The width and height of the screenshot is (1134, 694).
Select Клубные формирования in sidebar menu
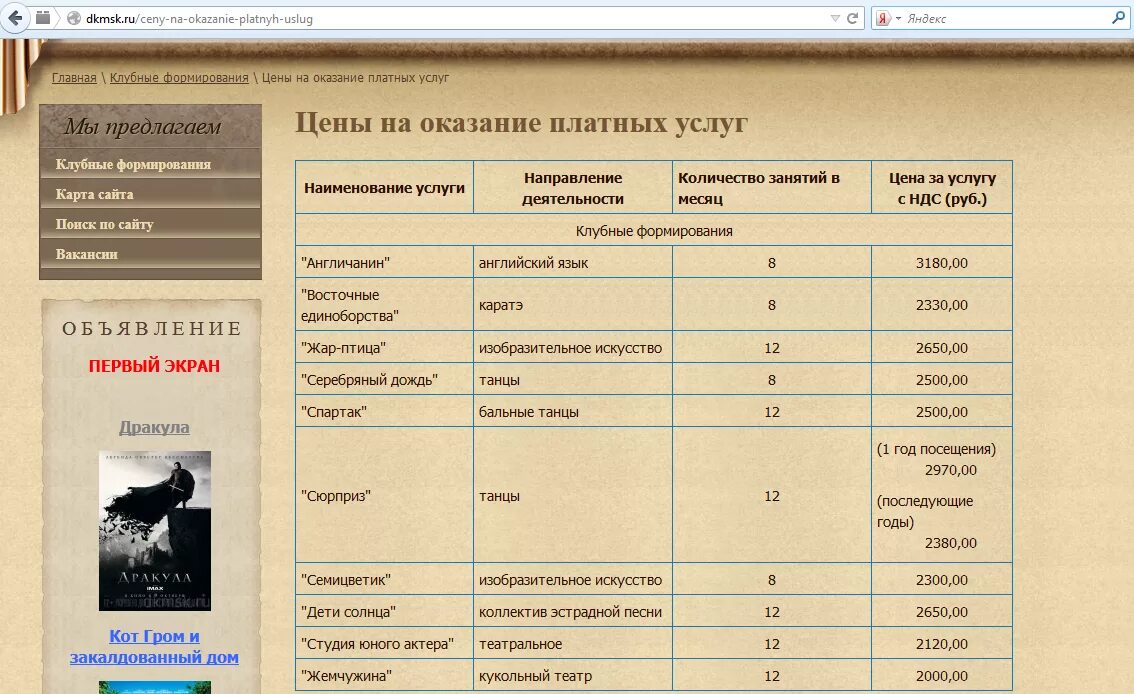[150, 164]
